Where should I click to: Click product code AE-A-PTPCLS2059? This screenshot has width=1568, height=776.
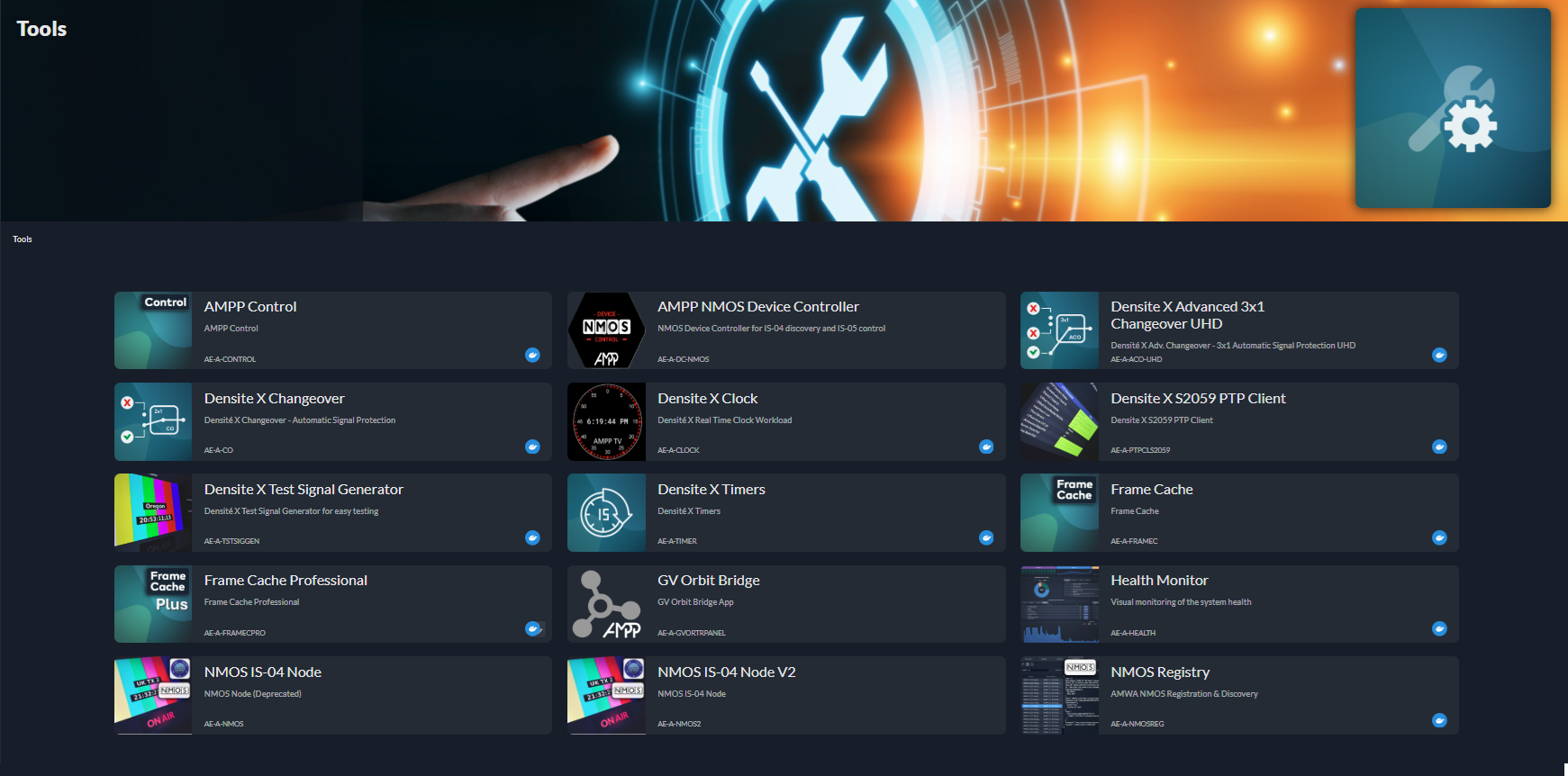(1140, 450)
